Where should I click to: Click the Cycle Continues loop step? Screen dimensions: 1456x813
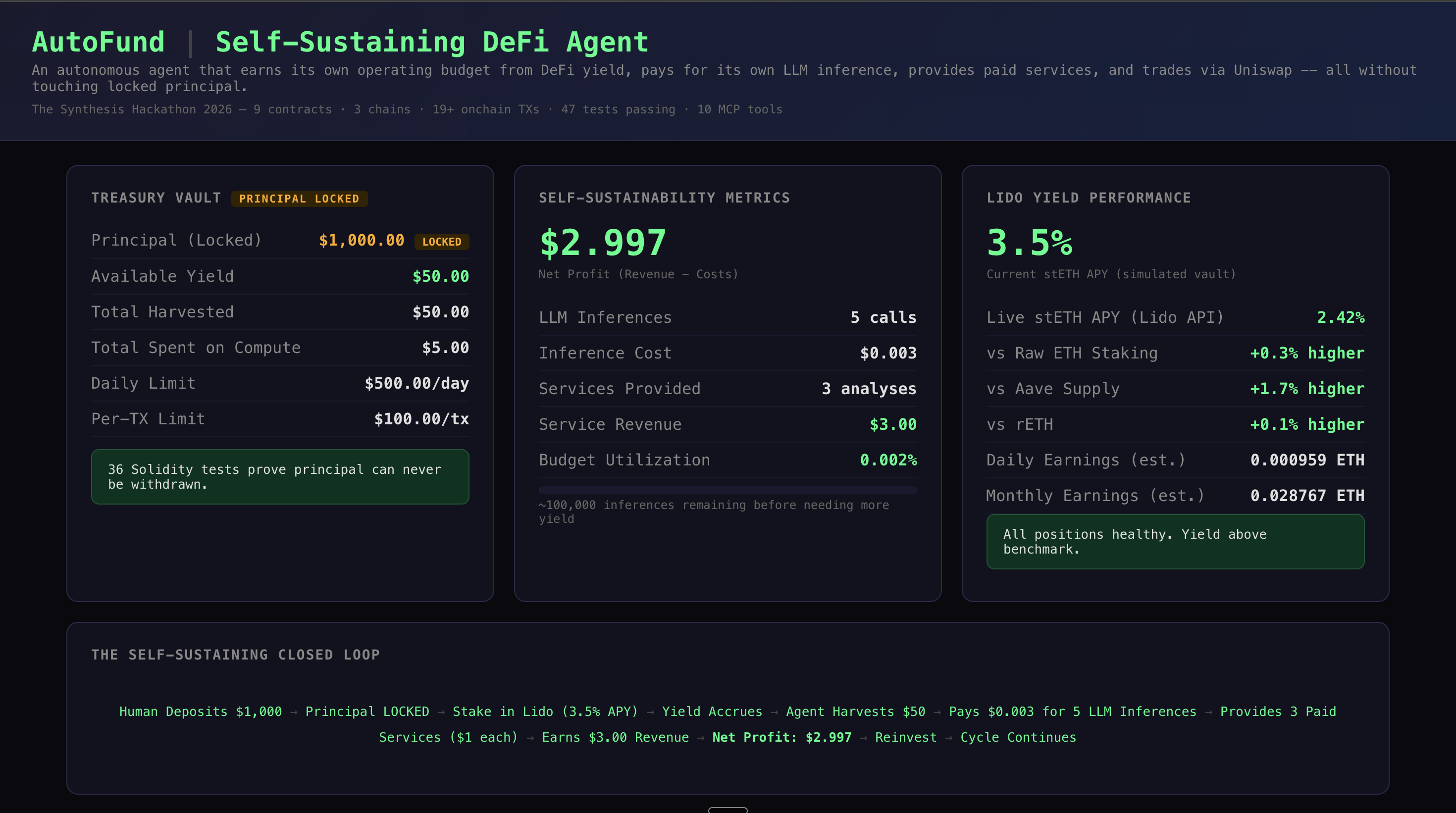[x=1018, y=737]
